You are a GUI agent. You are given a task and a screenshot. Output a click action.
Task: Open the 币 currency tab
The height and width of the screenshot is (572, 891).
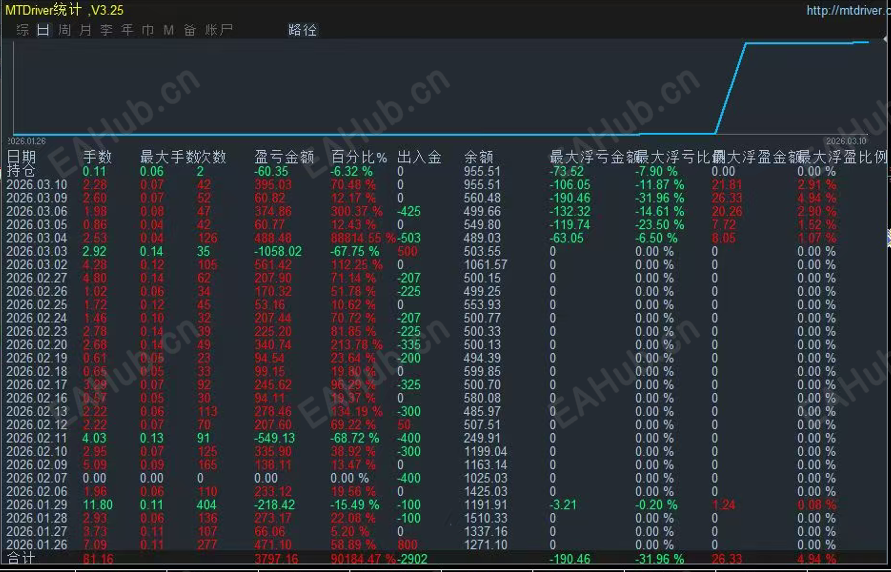pyautogui.click(x=148, y=30)
